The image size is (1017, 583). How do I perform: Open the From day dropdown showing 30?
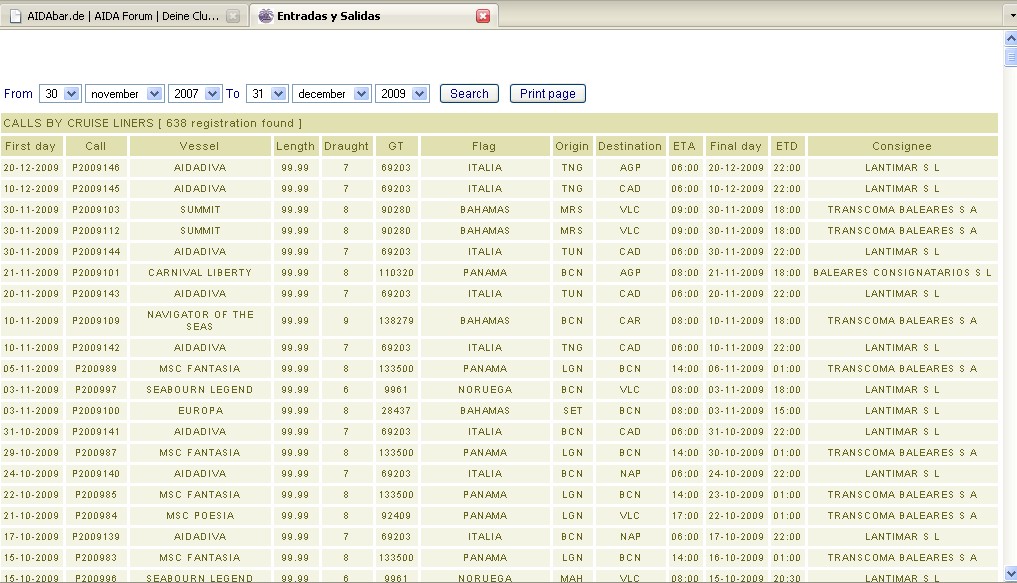[60, 94]
